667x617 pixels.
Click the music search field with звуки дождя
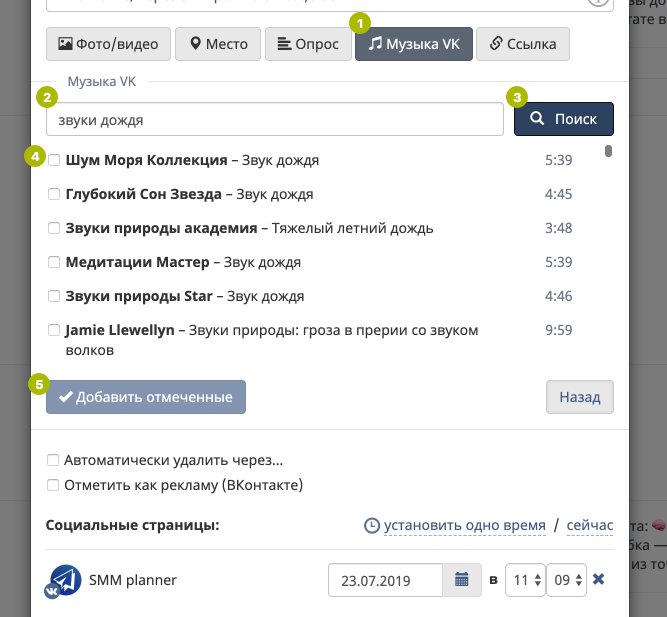[275, 120]
